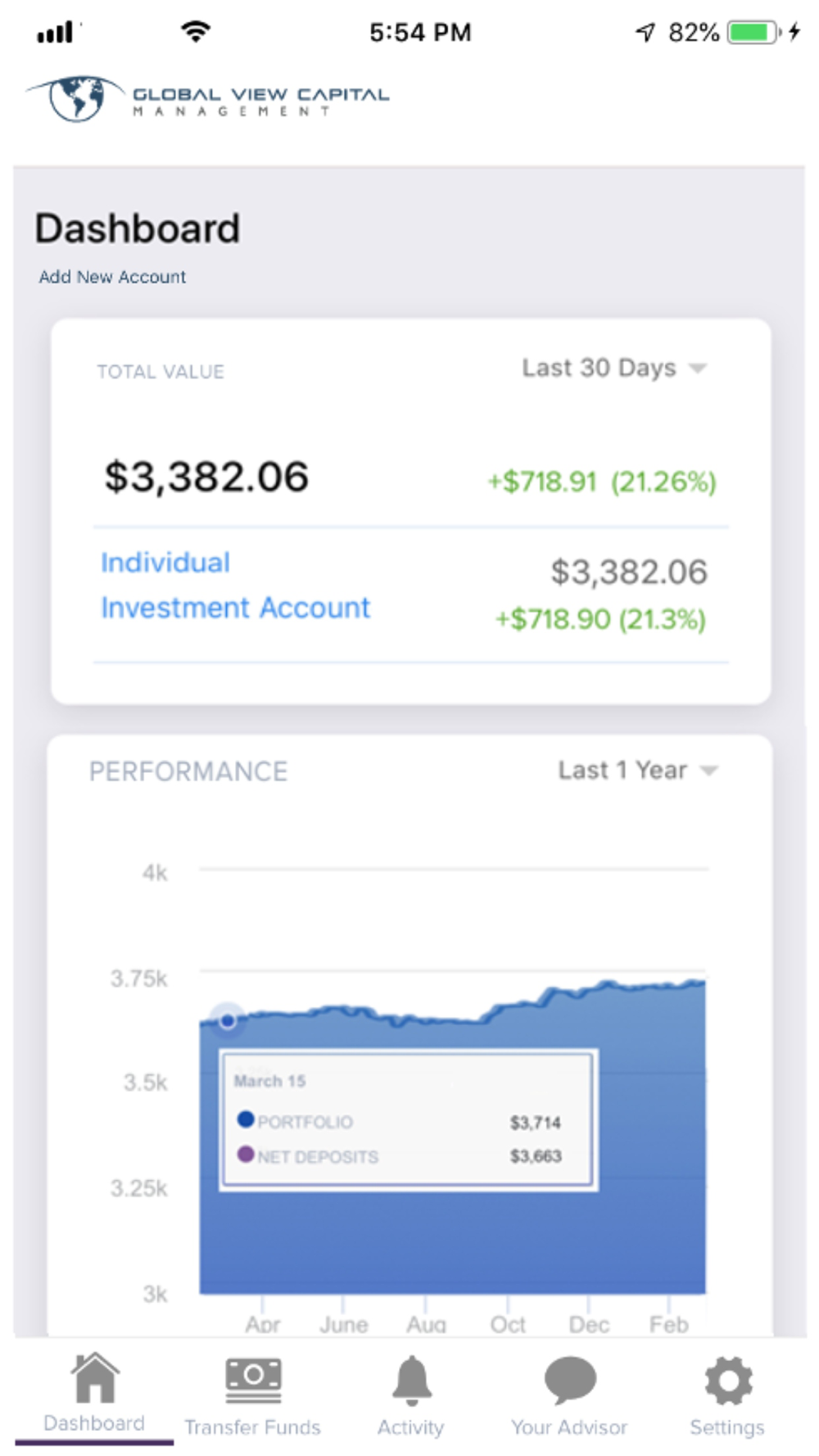
Task: Open the Settings gear icon
Action: pos(728,1380)
